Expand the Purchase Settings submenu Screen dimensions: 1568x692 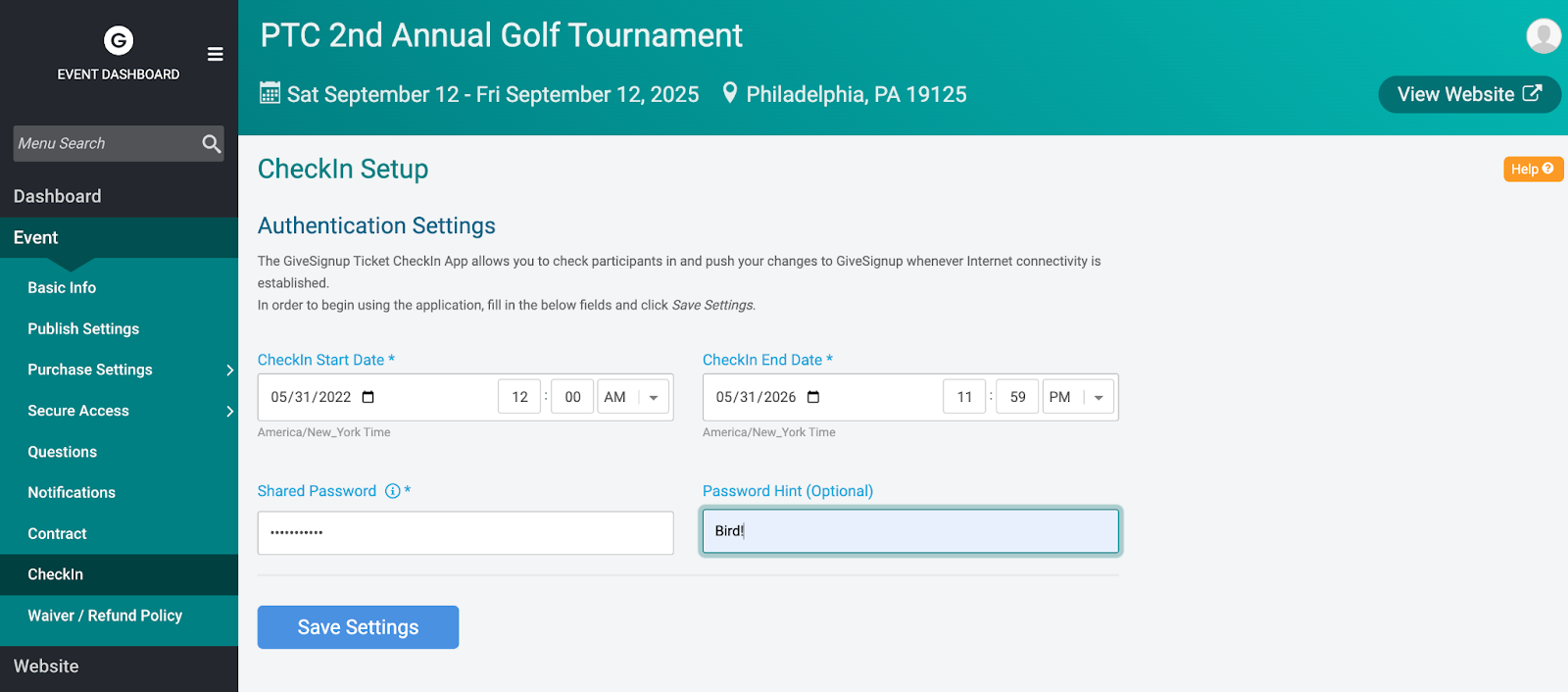229,370
